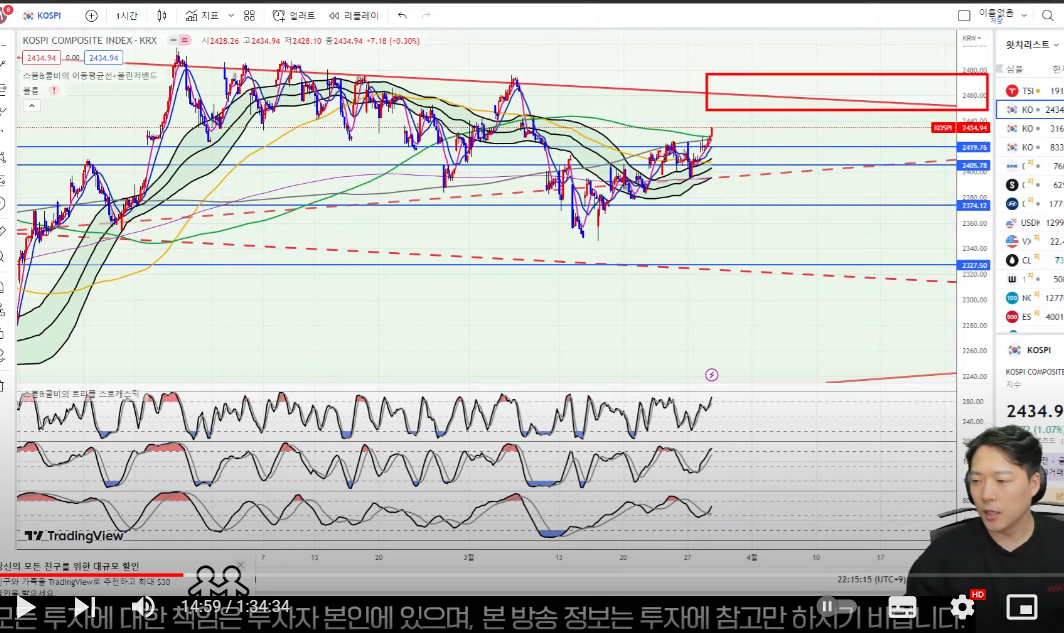This screenshot has height=633, width=1064.
Task: Click the pink square toggle beside chart title
Action: coord(185,40)
